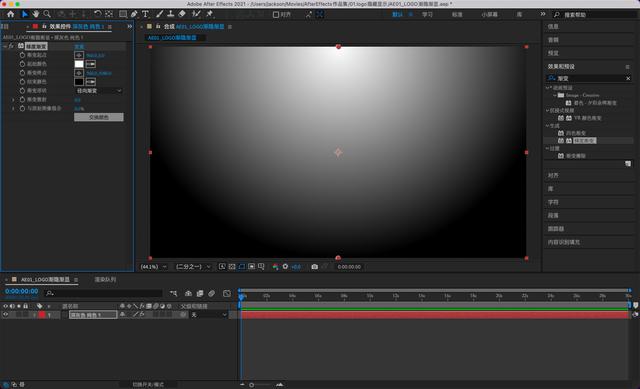This screenshot has height=389, width=640.
Task: Open the Graph Editor icon
Action: click(227, 293)
